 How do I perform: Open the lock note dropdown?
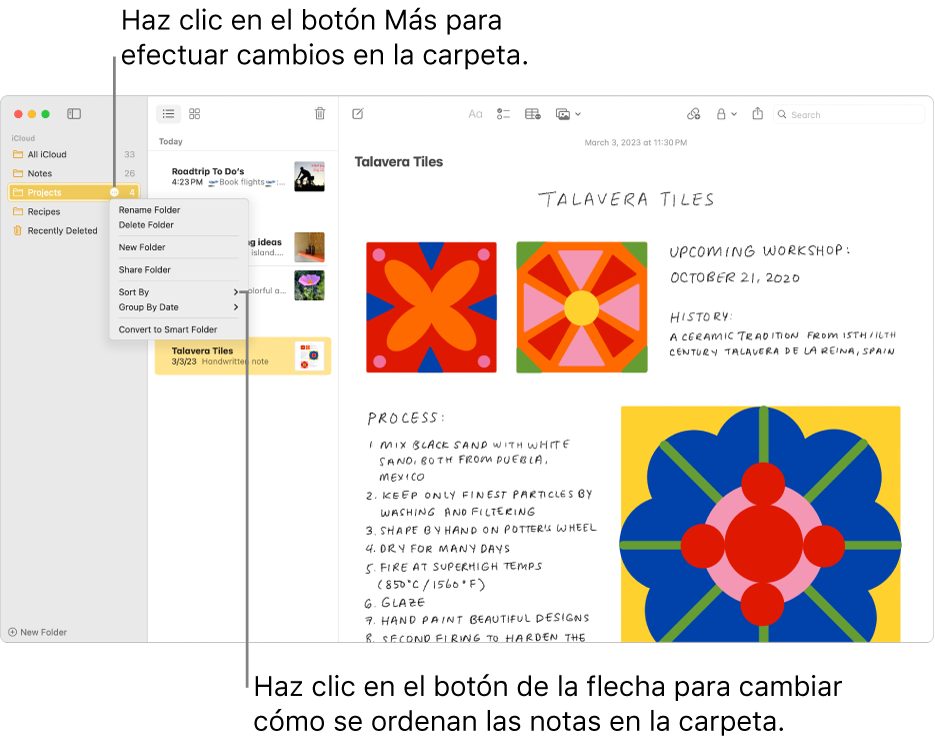point(726,114)
